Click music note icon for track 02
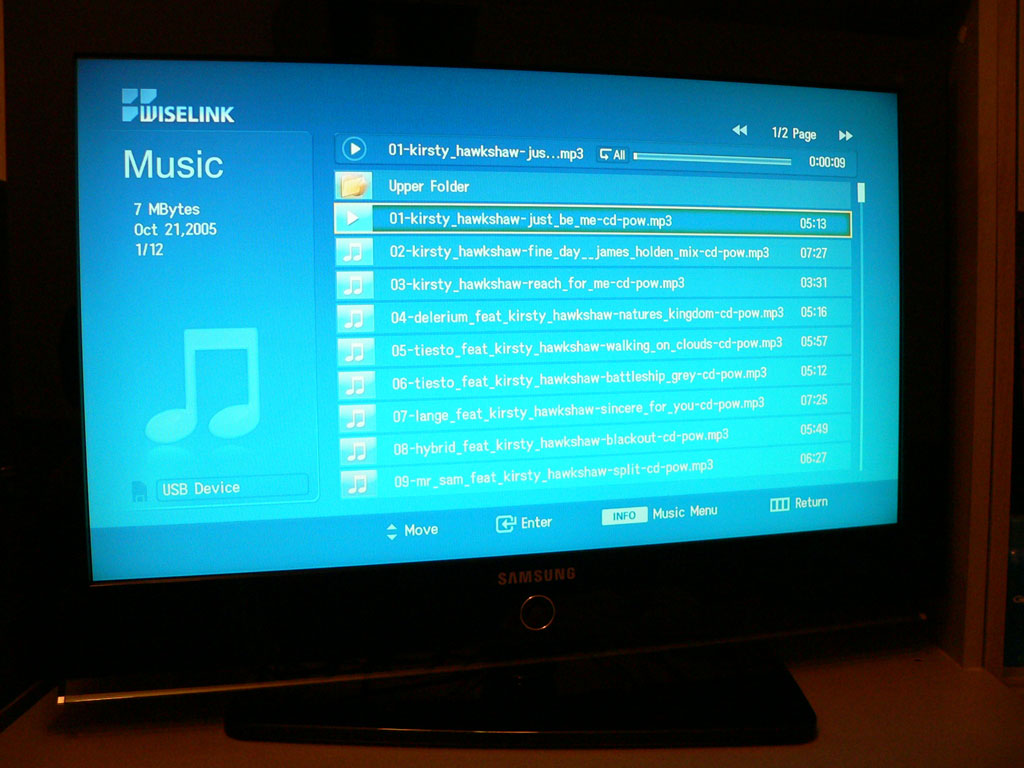The width and height of the screenshot is (1024, 768). 352,253
